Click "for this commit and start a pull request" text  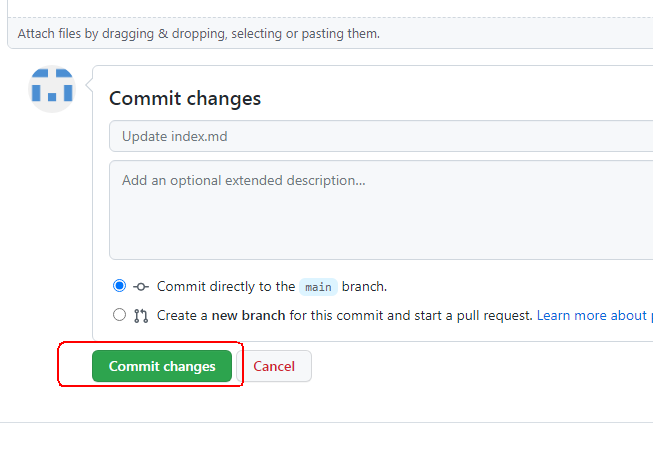[411, 316]
